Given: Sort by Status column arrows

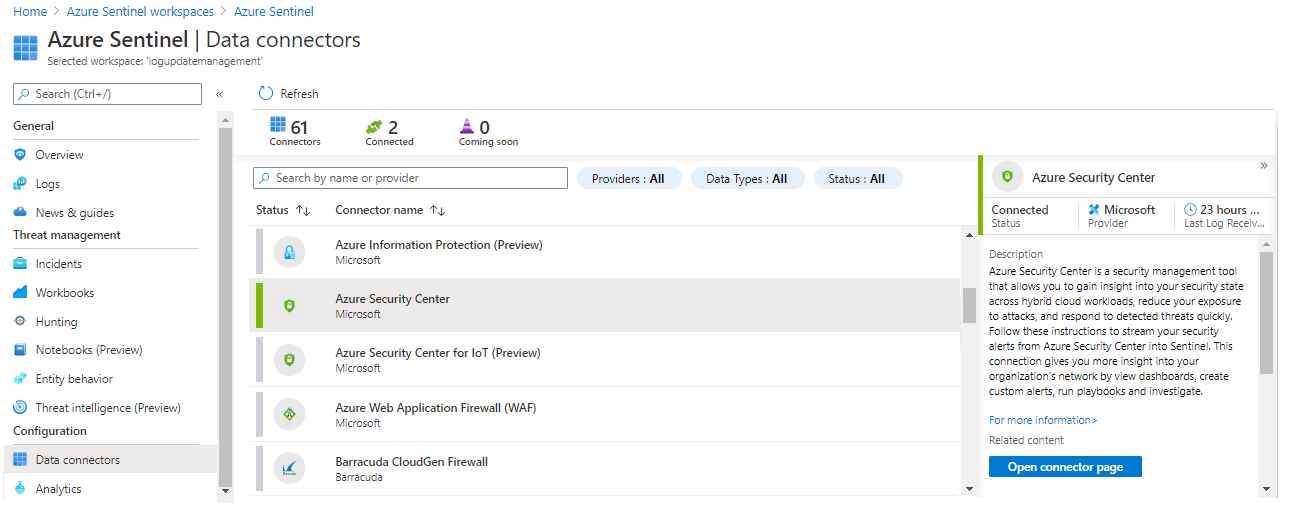Looking at the screenshot, I should pyautogui.click(x=304, y=210).
